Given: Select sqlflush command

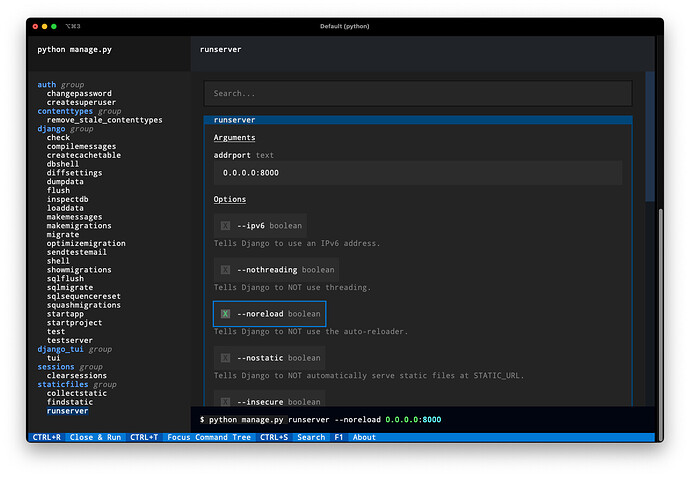Looking at the screenshot, I should tap(65, 279).
